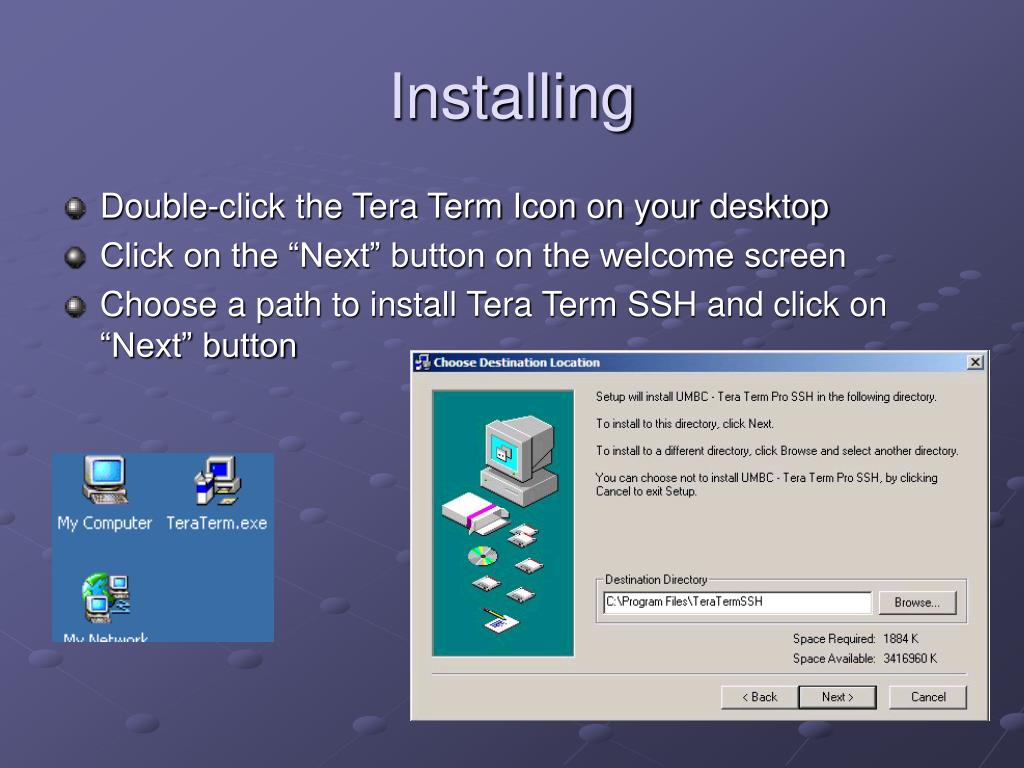
Task: Click the 'Cancel to exit Setup.' text
Action: (646, 491)
